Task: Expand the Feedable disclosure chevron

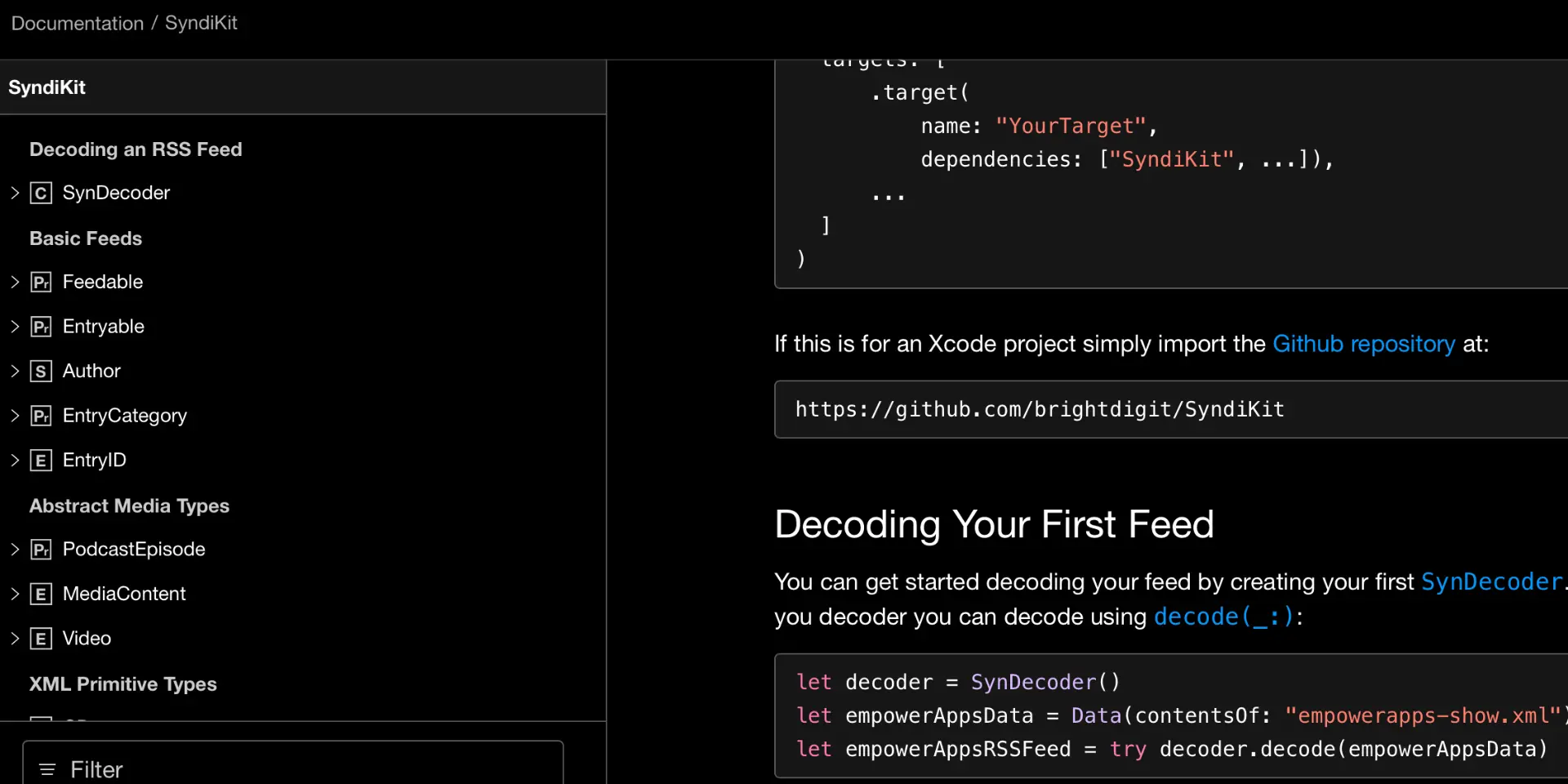Action: (x=15, y=282)
